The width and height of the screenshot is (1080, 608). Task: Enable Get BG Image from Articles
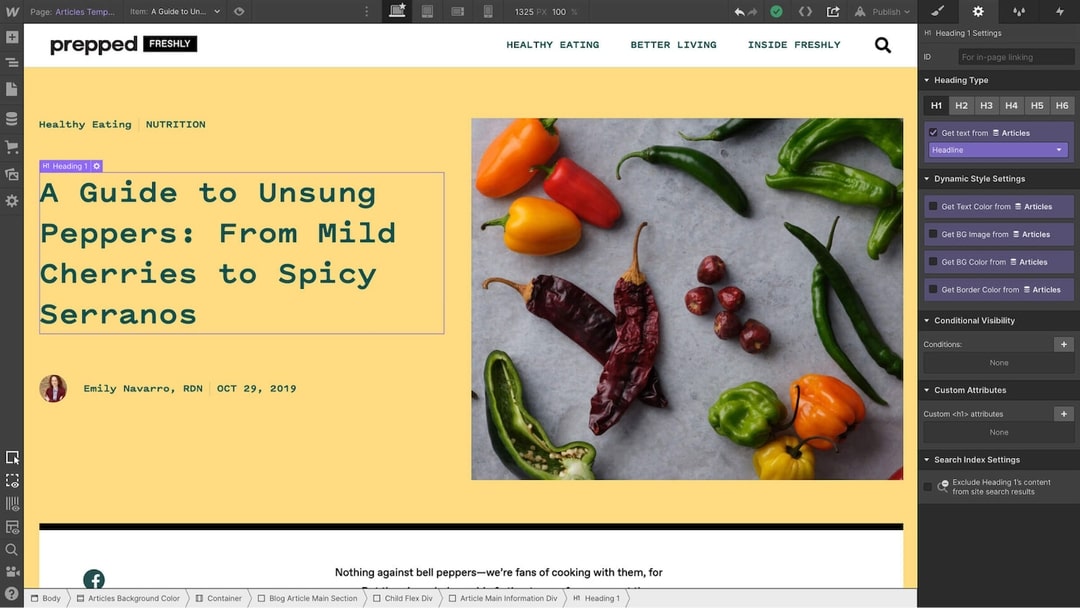pyautogui.click(x=933, y=234)
